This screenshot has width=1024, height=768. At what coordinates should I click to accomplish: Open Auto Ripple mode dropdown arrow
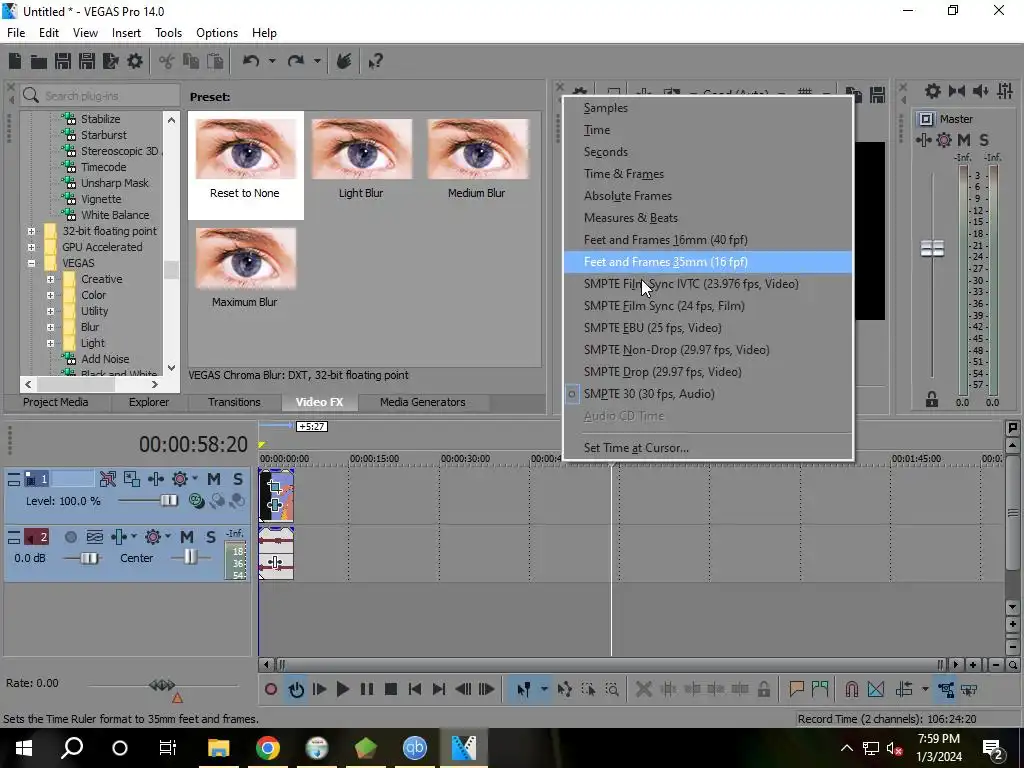[925, 689]
